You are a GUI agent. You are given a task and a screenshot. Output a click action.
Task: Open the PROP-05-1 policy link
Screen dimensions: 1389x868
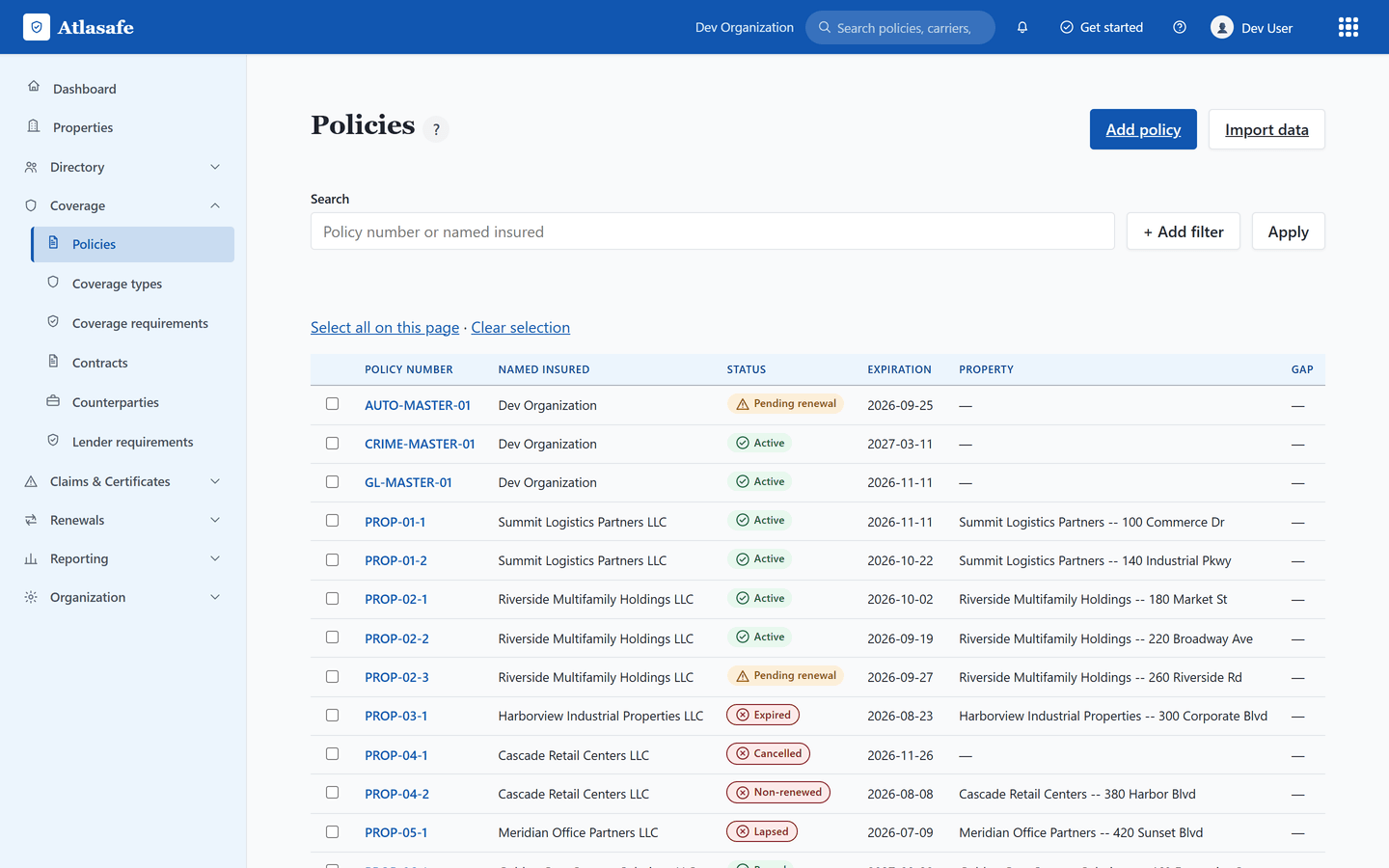395,832
